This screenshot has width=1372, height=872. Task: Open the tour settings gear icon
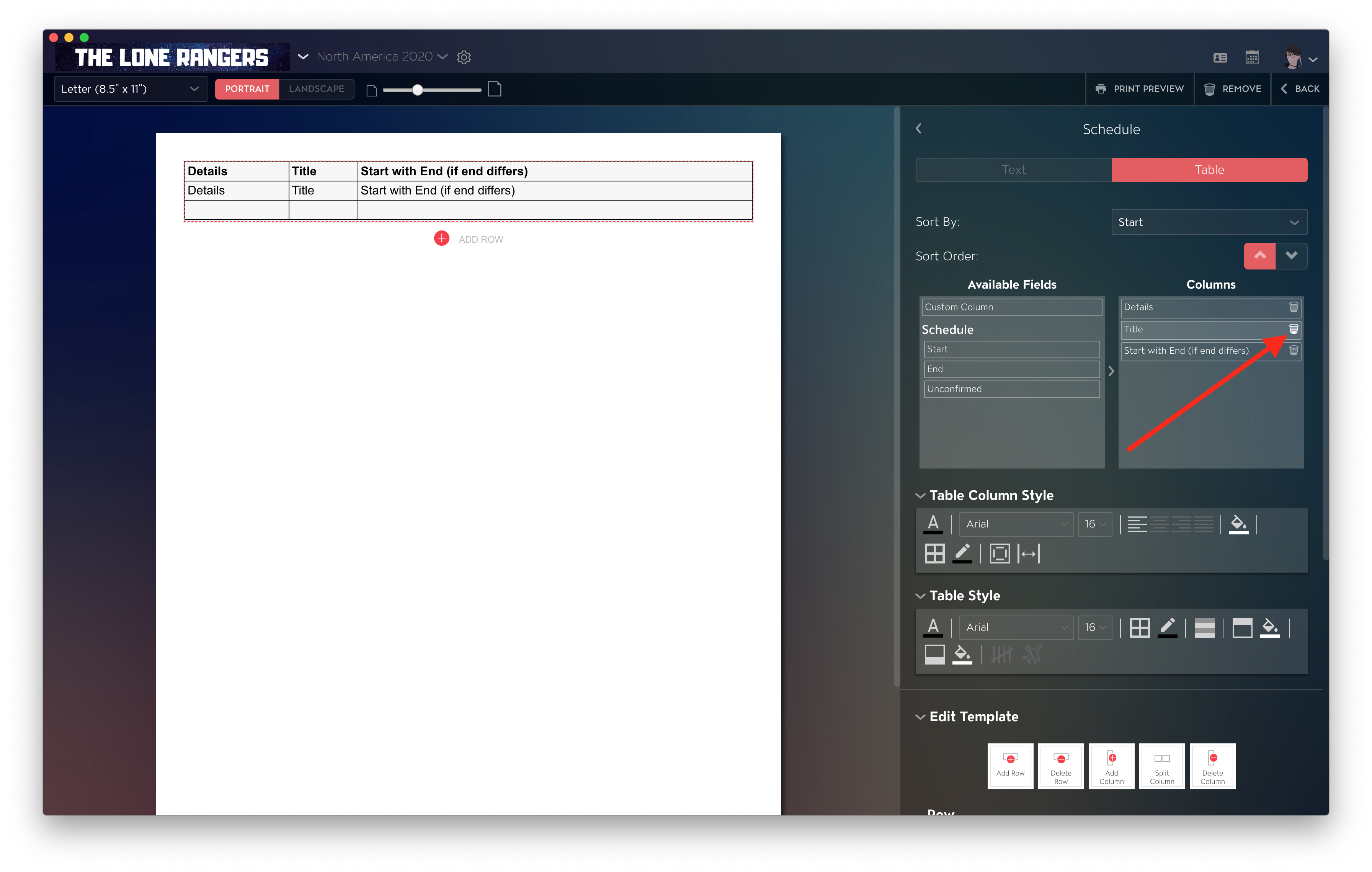[x=464, y=57]
